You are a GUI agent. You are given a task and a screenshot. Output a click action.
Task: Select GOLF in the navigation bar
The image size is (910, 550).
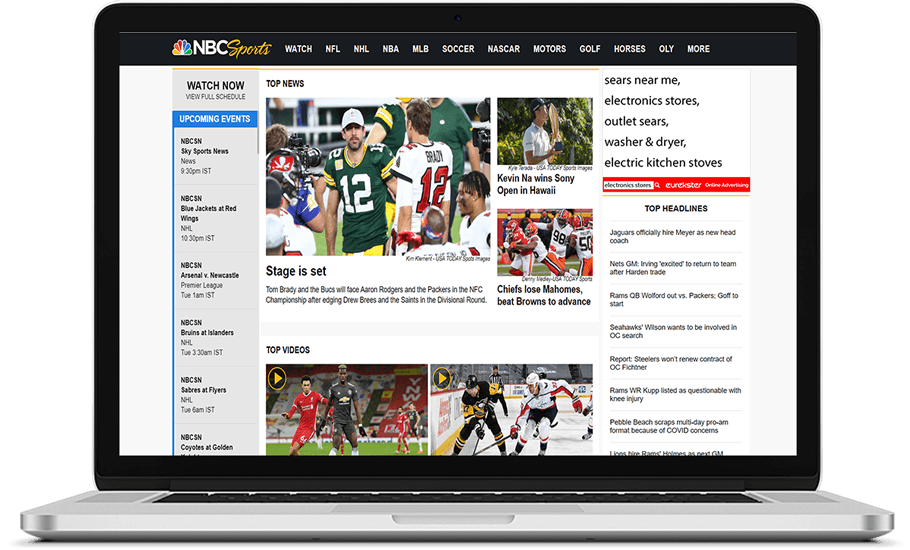[590, 49]
